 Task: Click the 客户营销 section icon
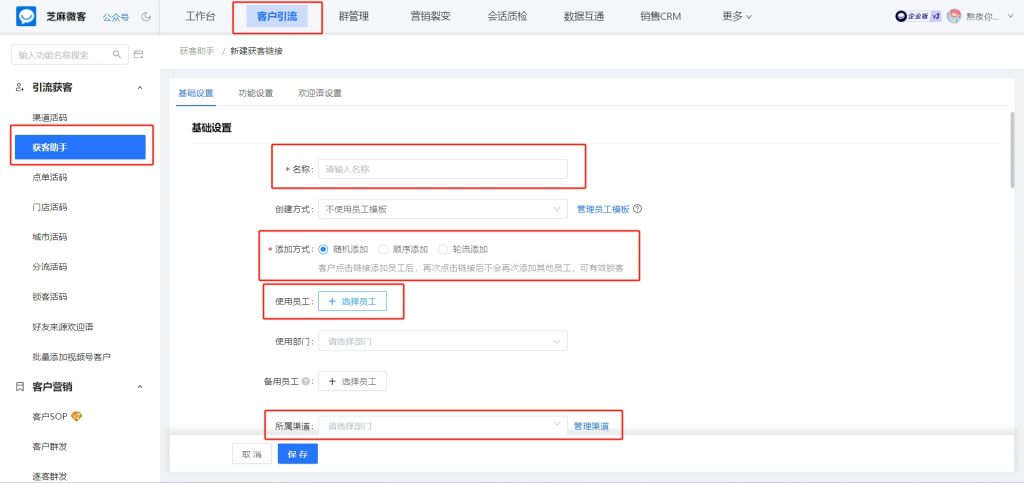pyautogui.click(x=20, y=386)
